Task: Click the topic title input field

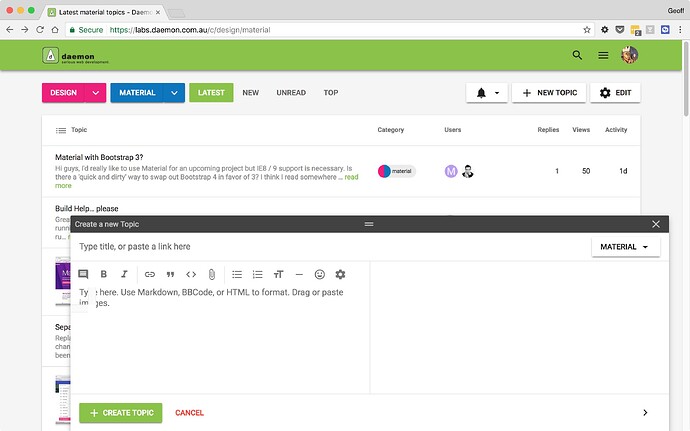Action: point(330,246)
